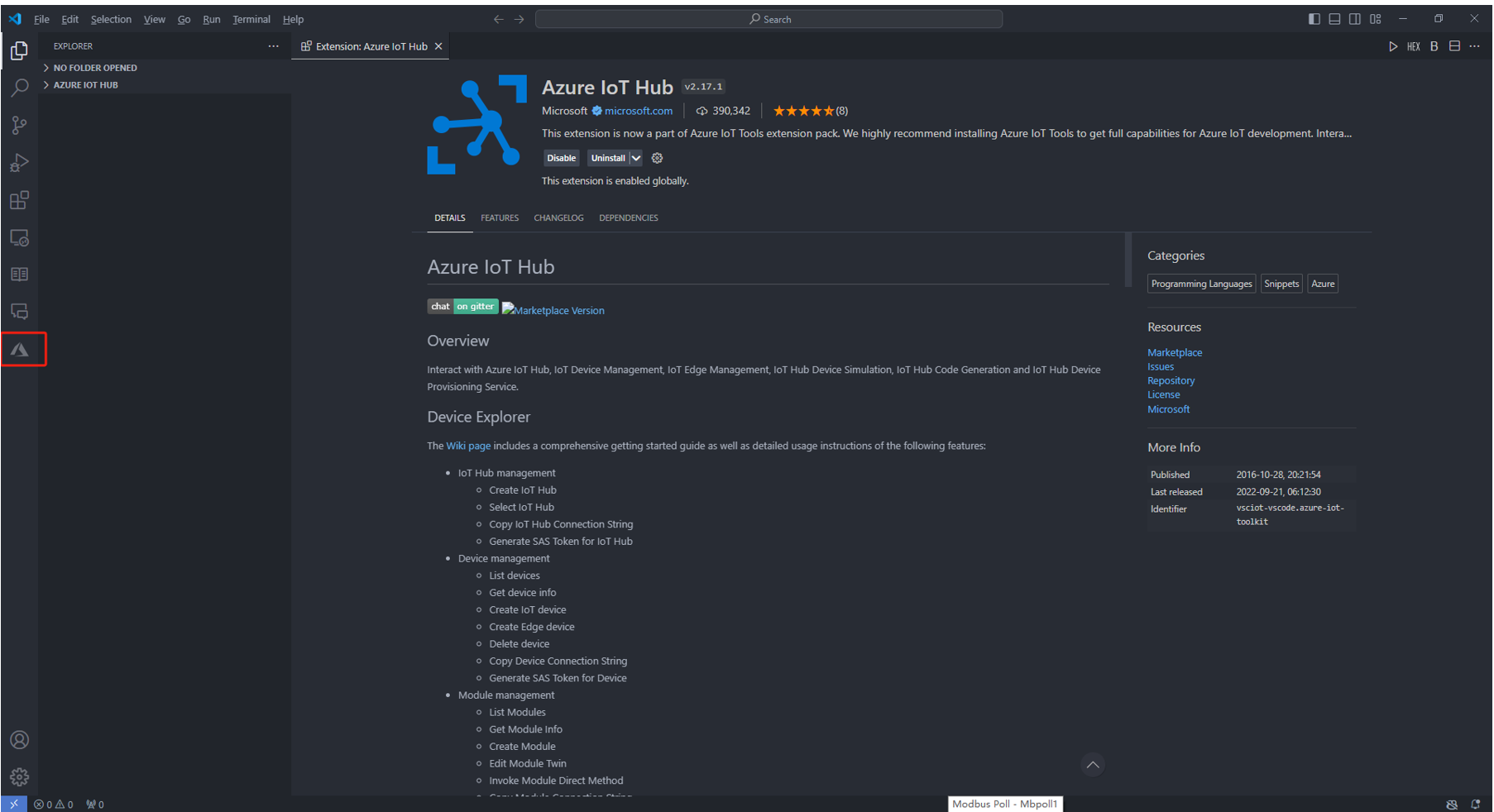Open the Azure icon in activity bar

[x=20, y=350]
